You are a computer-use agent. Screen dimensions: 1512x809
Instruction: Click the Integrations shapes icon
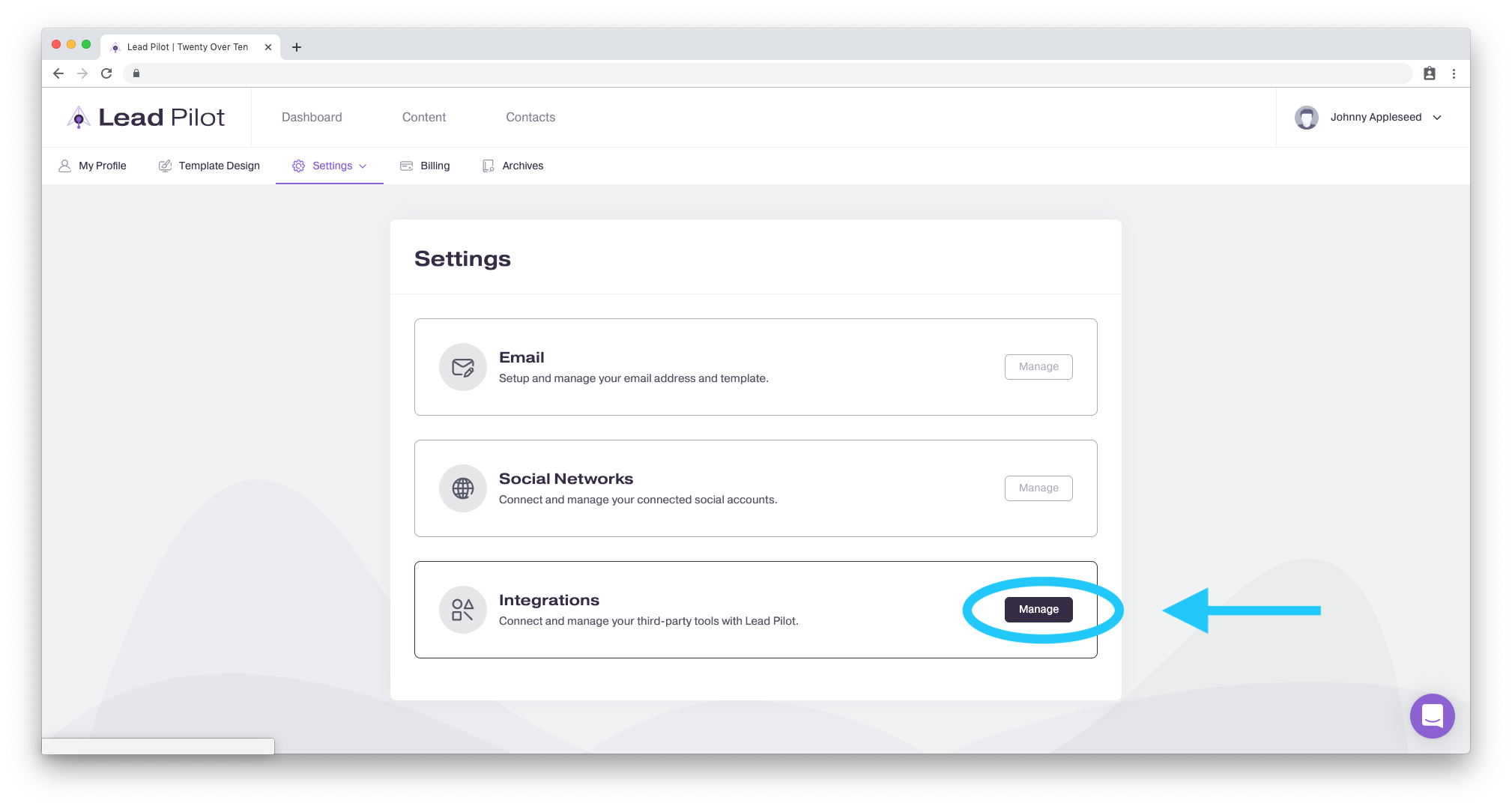point(463,610)
